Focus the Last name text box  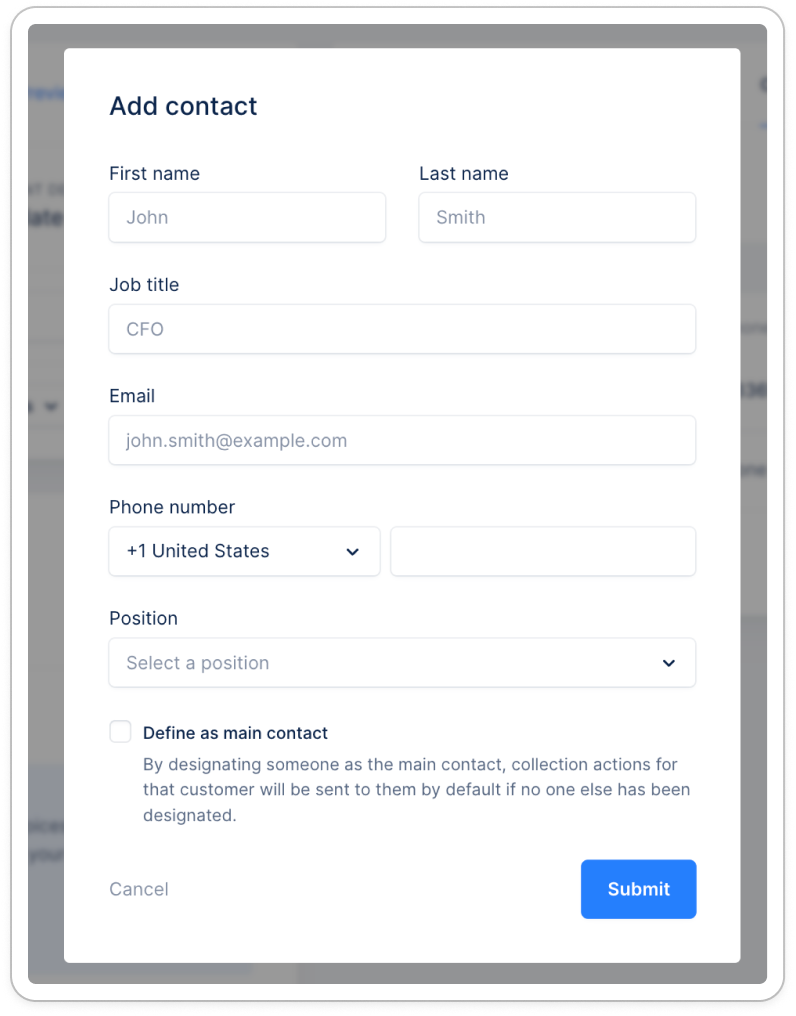556,217
